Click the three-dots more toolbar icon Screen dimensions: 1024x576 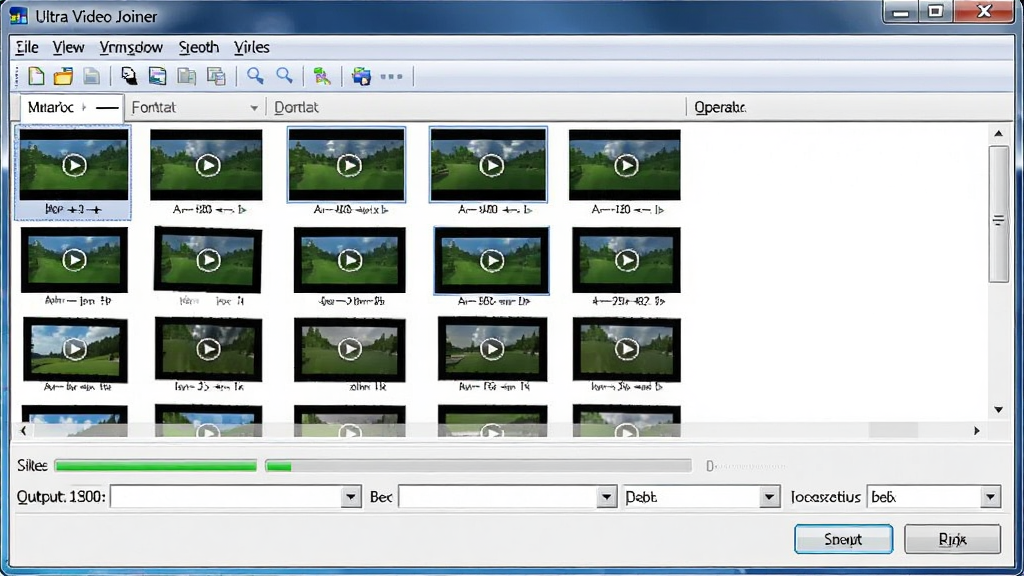tap(391, 76)
